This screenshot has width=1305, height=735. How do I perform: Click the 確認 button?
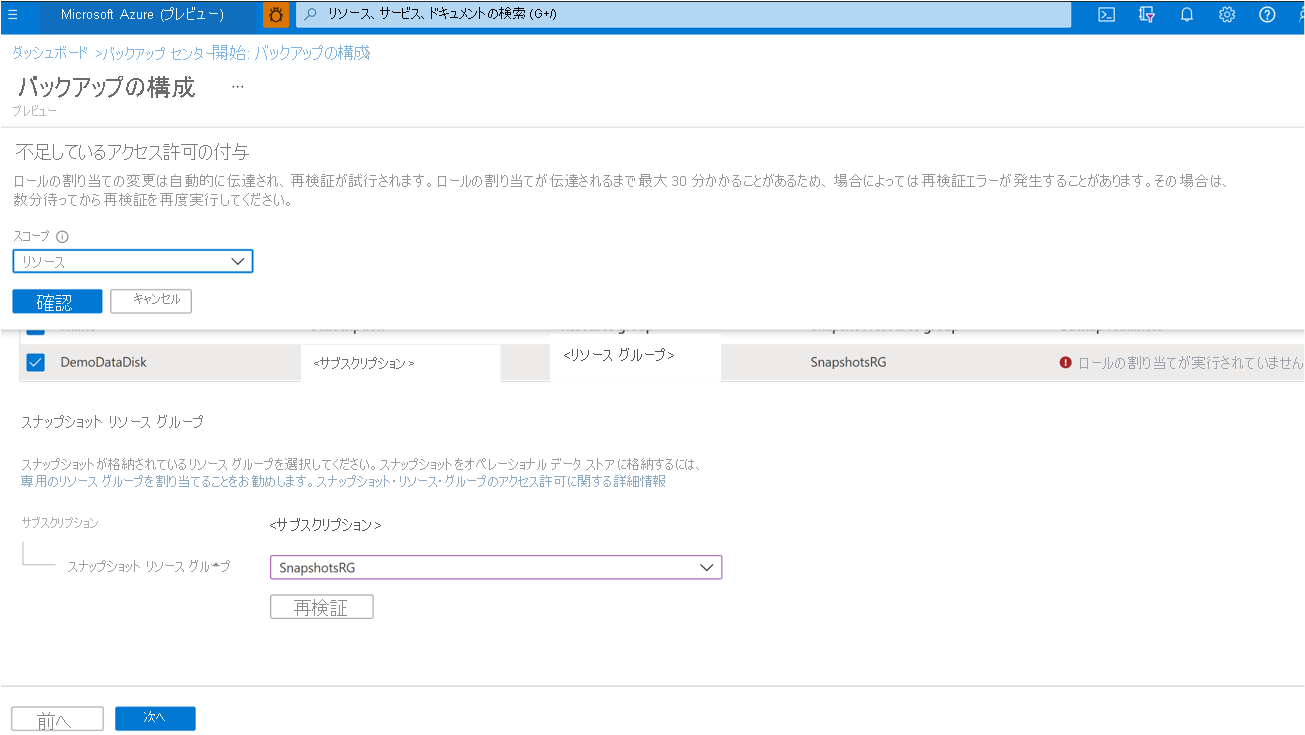click(57, 301)
